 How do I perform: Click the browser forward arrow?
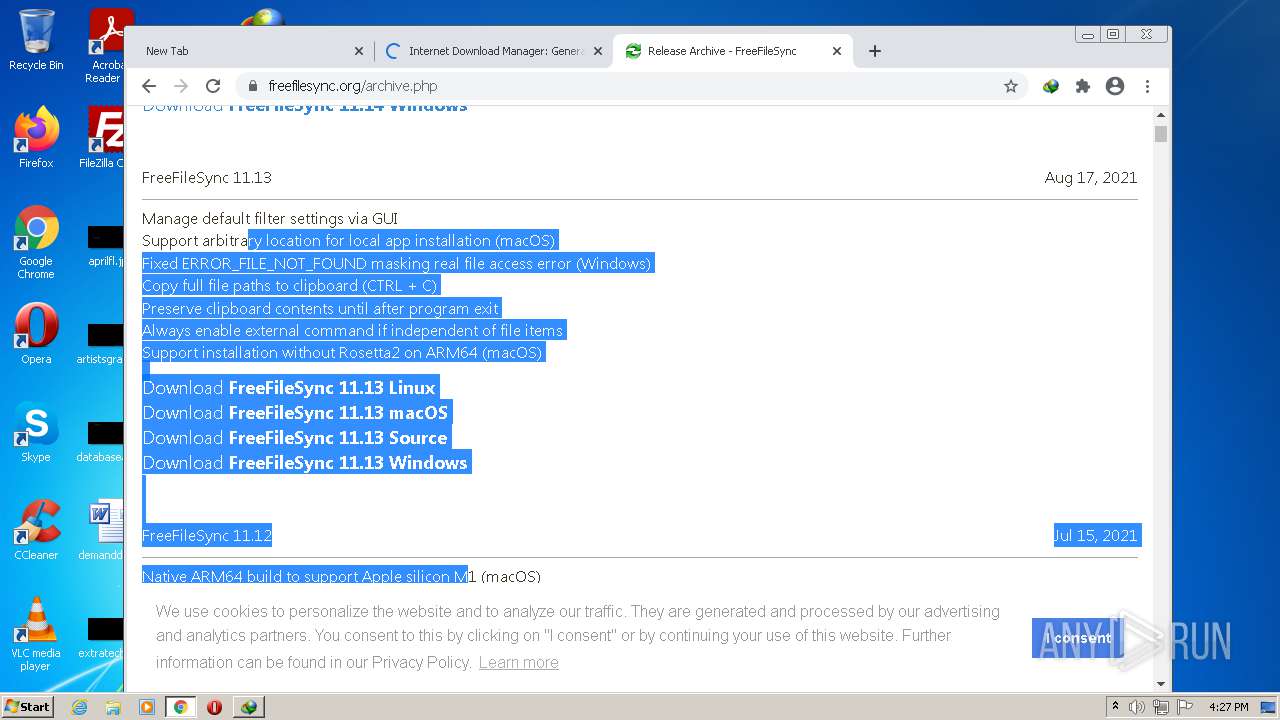tap(181, 86)
